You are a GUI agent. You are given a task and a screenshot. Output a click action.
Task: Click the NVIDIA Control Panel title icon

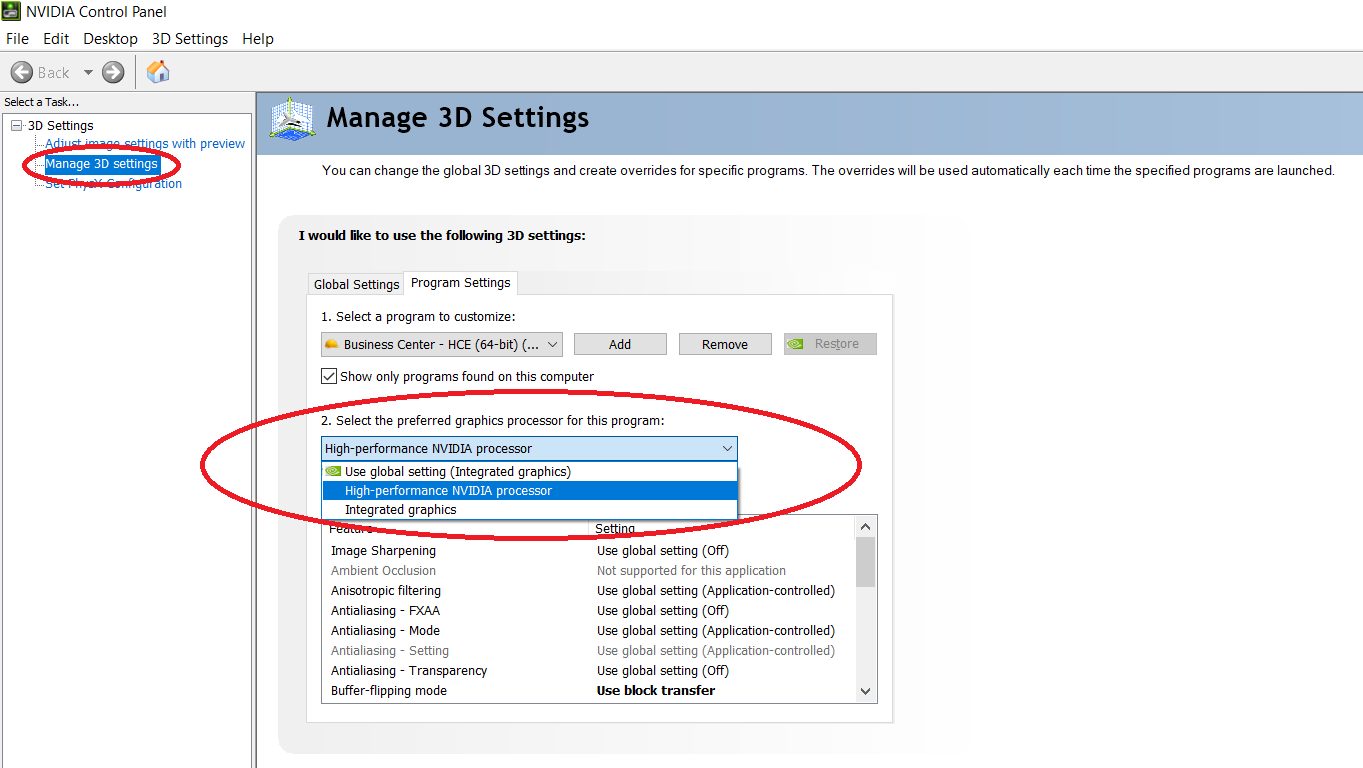tap(11, 12)
